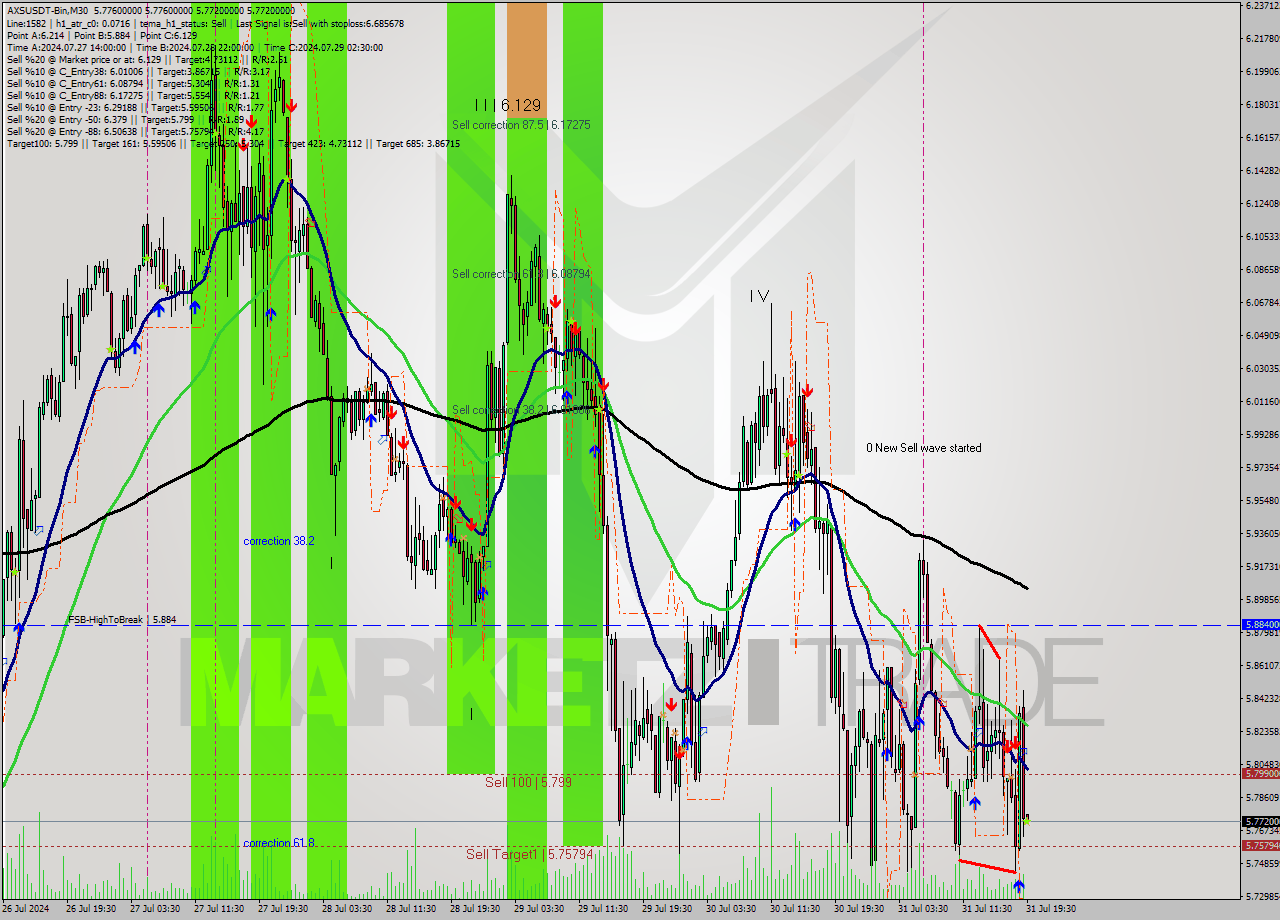Screen dimensions: 1280x920
Task: Click the black 5.77200 current price tag
Action: (x=1260, y=821)
